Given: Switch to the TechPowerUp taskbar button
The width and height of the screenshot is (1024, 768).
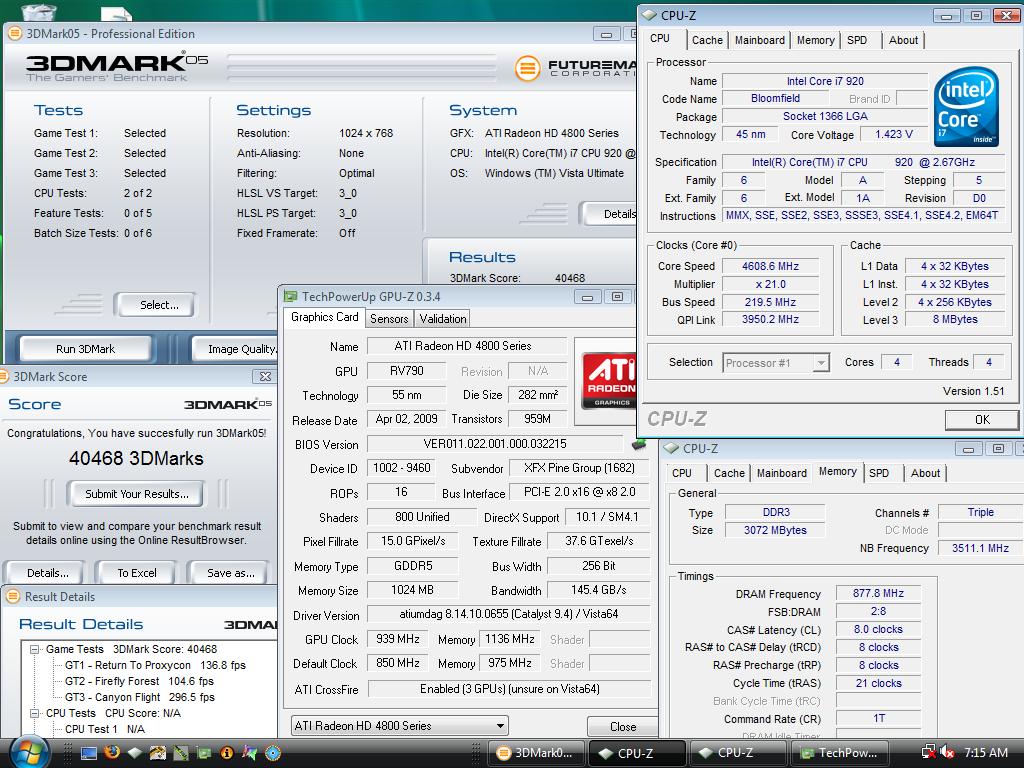Looking at the screenshot, I should (839, 753).
